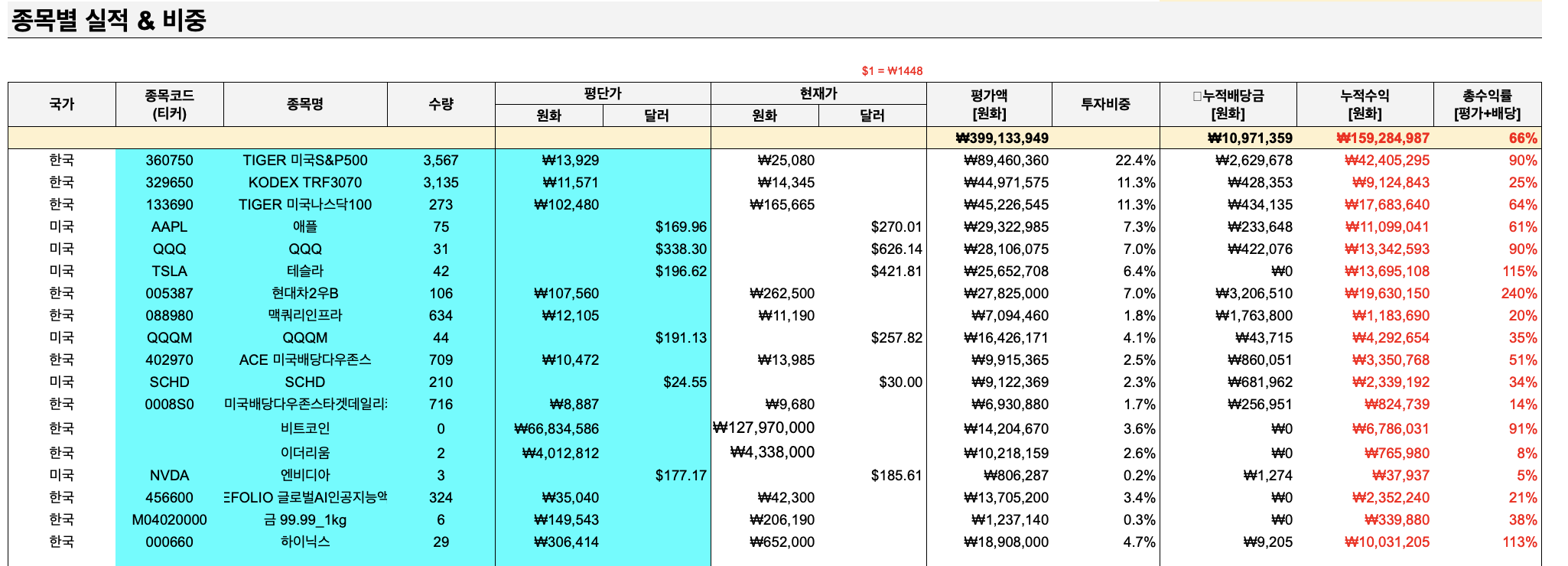The height and width of the screenshot is (566, 1568).
Task: Select the name cell 'ACE 미국배당다우존스'
Action: pos(305,360)
